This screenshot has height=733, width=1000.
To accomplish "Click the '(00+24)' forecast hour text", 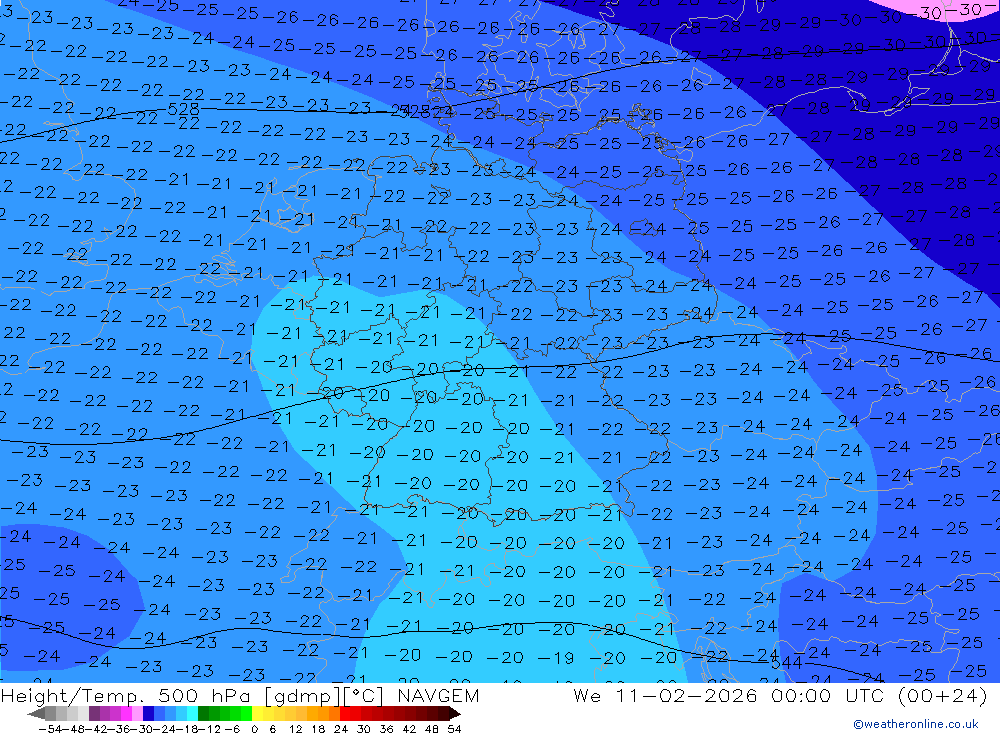I will point(943,695).
